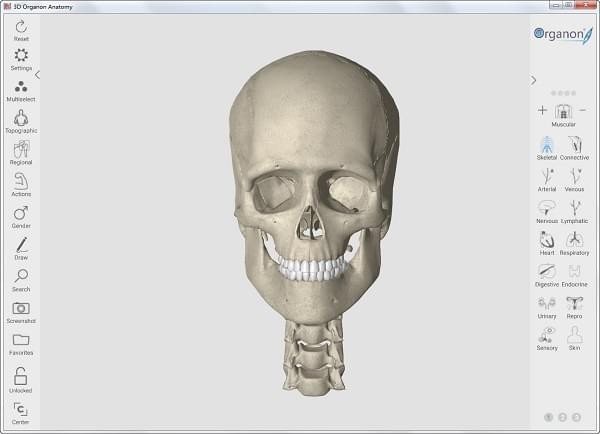The width and height of the screenshot is (600, 434).
Task: Expand the right systems panel arrow
Action: (533, 80)
